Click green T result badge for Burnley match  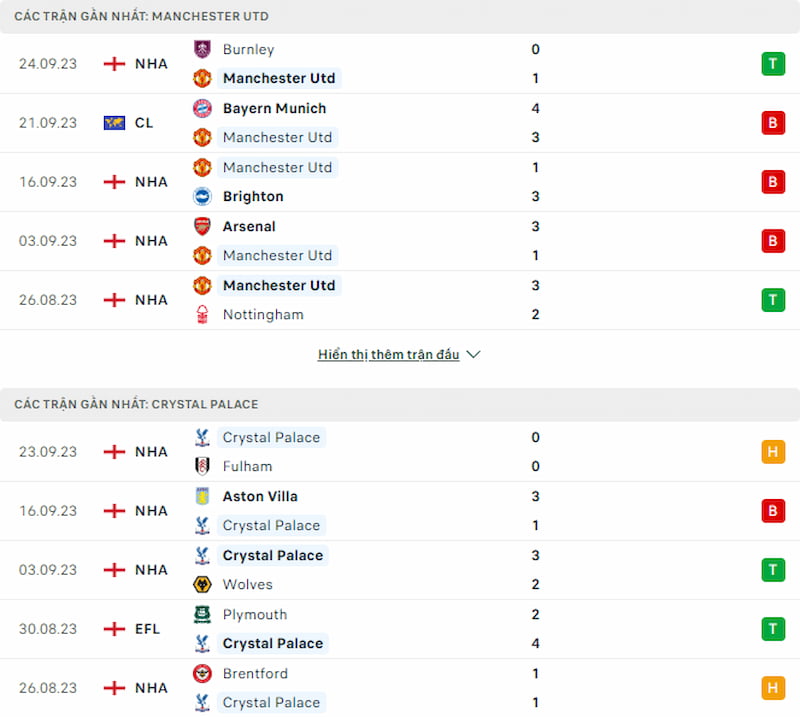point(773,64)
